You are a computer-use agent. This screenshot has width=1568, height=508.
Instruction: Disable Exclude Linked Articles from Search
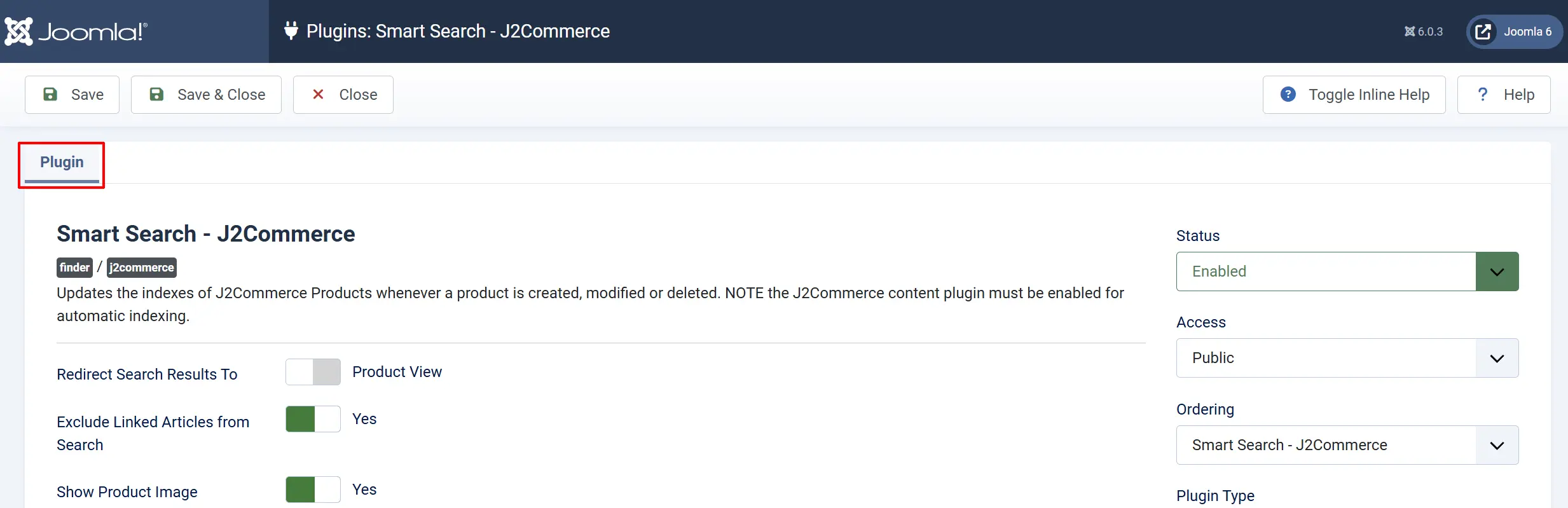(x=313, y=419)
